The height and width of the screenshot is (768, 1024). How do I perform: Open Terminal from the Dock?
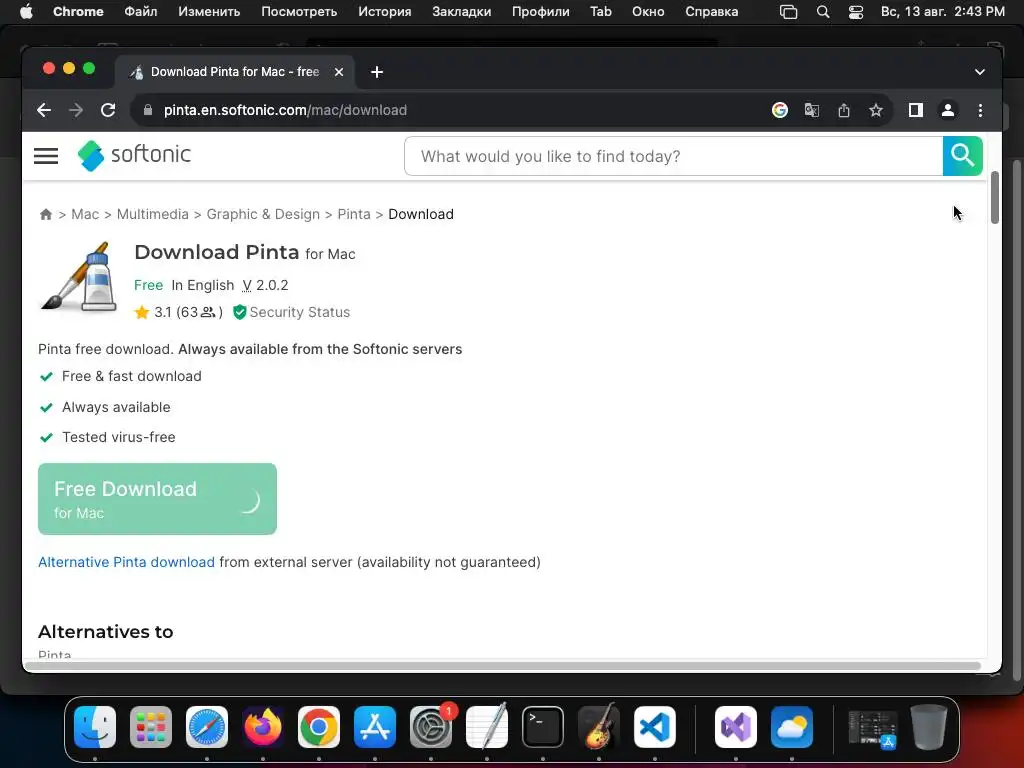point(543,727)
